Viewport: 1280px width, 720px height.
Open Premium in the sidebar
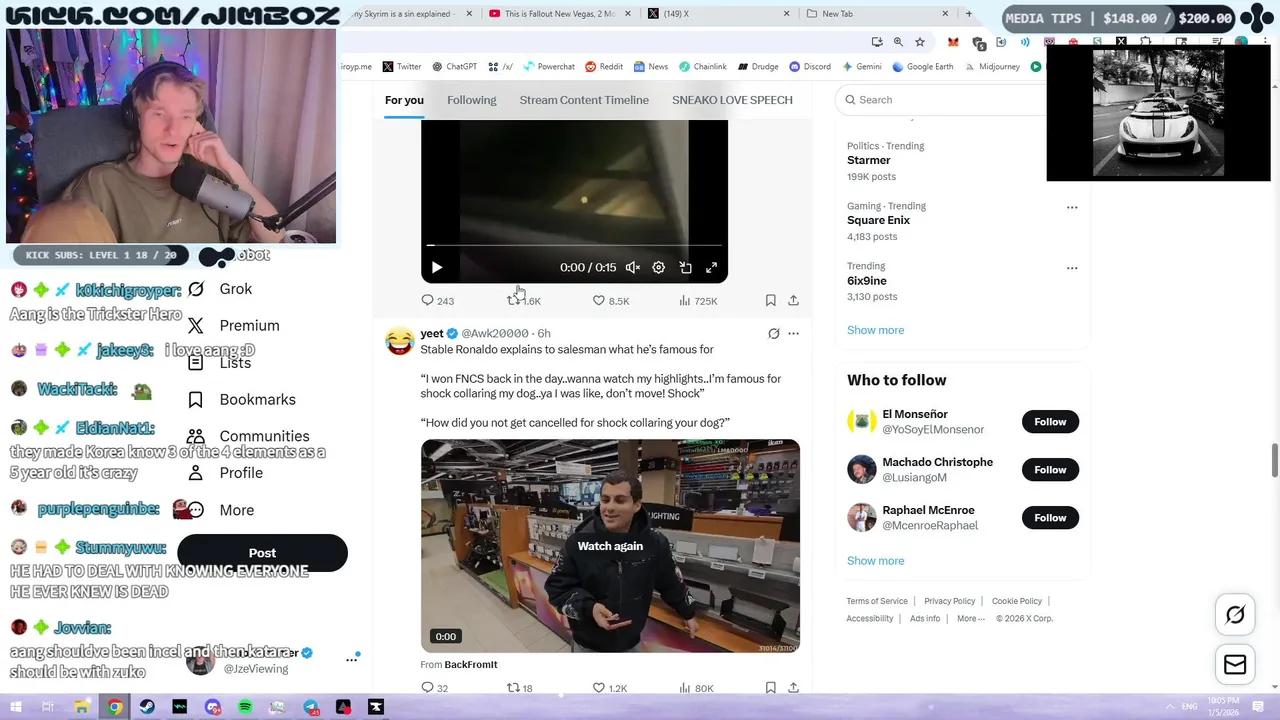pyautogui.click(x=234, y=326)
